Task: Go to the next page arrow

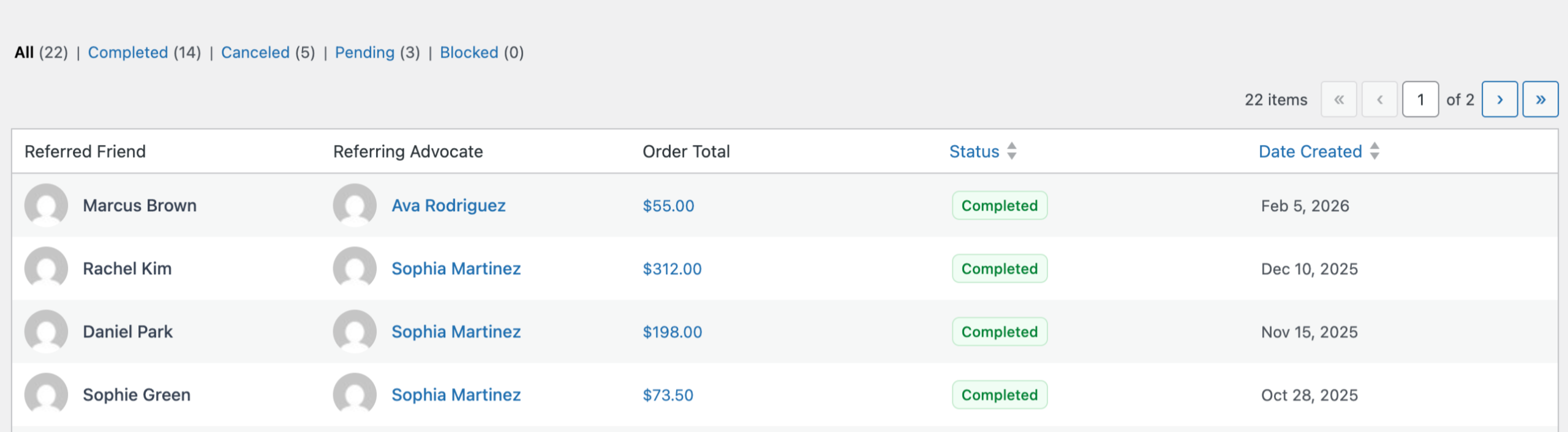Action: [1499, 99]
